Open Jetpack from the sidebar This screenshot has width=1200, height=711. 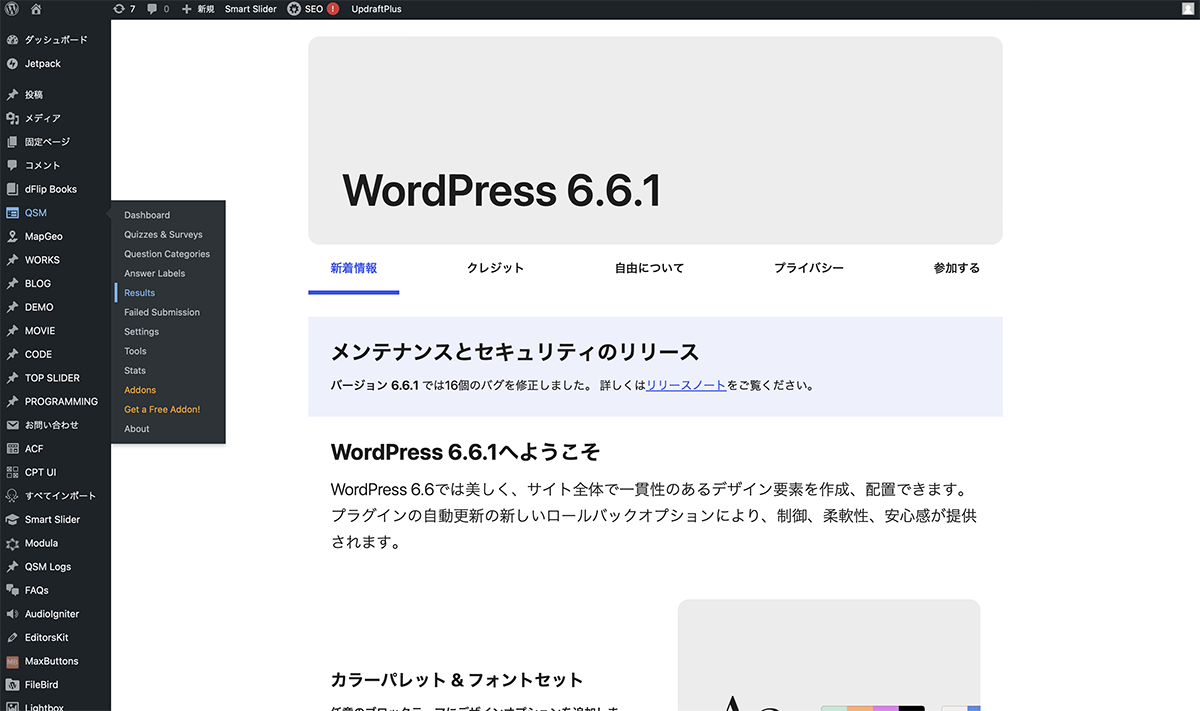pyautogui.click(x=42, y=64)
